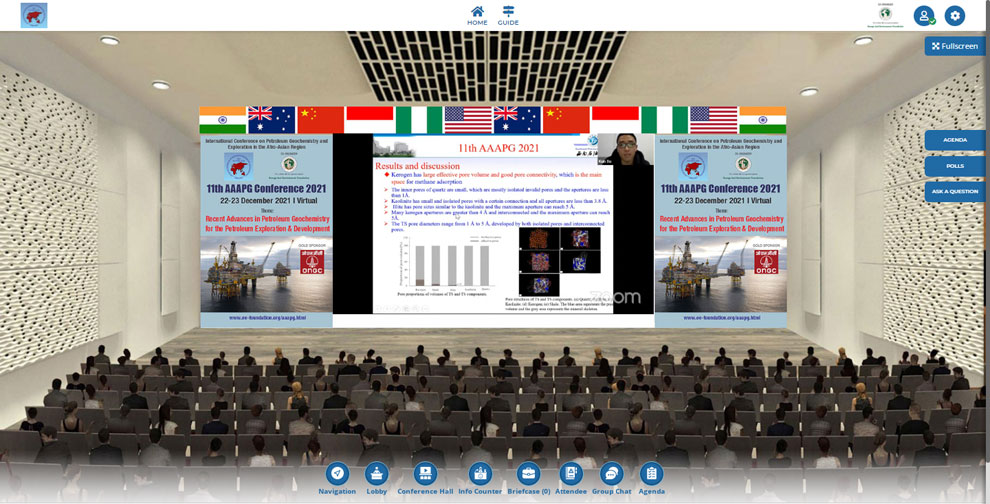Open the Group Chat icon

pos(611,473)
